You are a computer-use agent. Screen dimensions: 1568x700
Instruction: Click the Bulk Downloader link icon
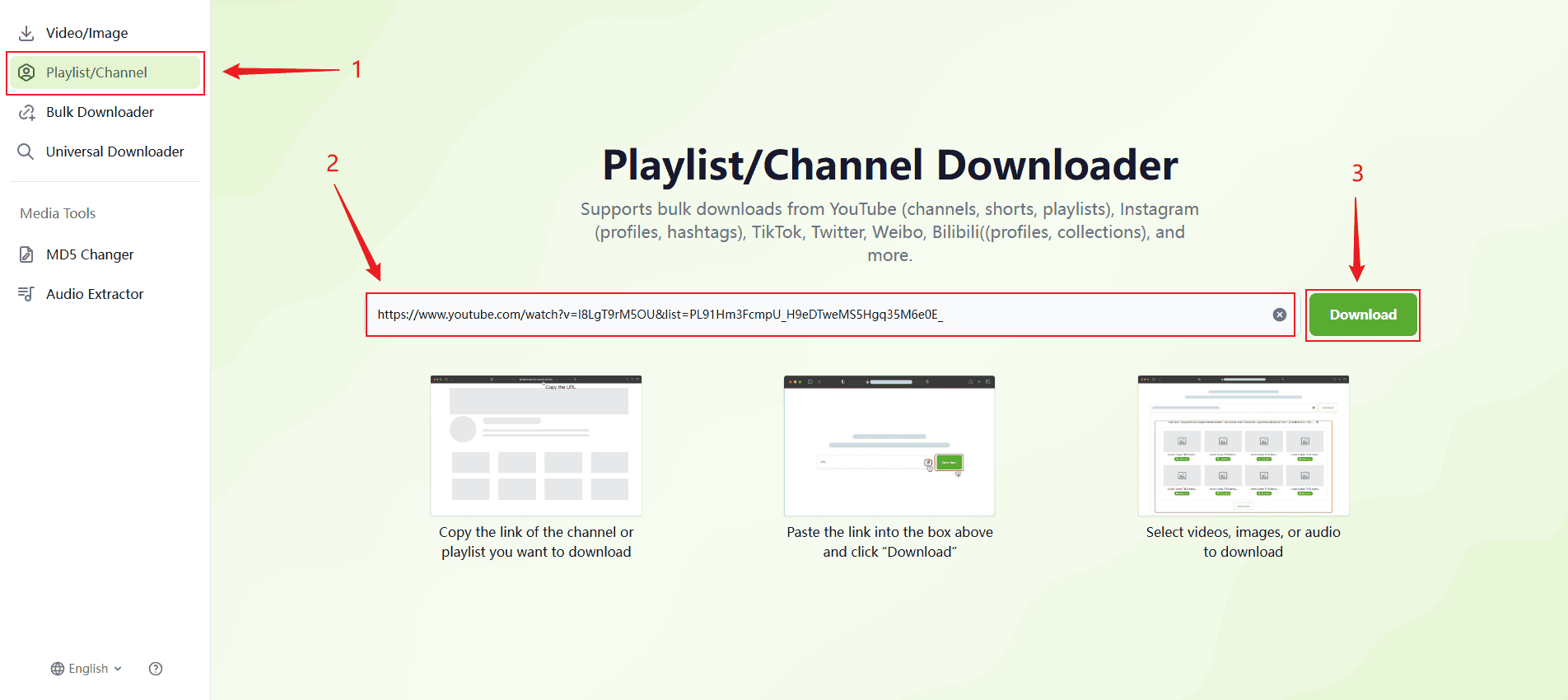coord(26,112)
